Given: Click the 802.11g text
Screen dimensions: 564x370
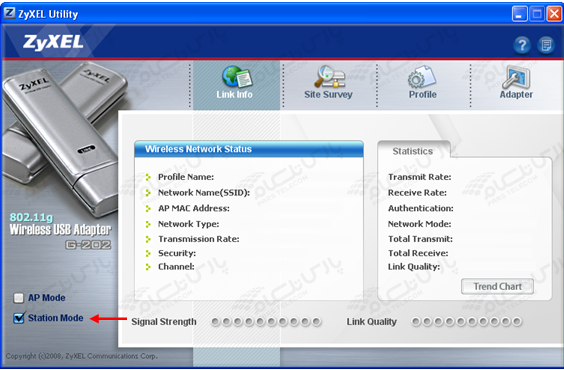Looking at the screenshot, I should coord(31,218).
